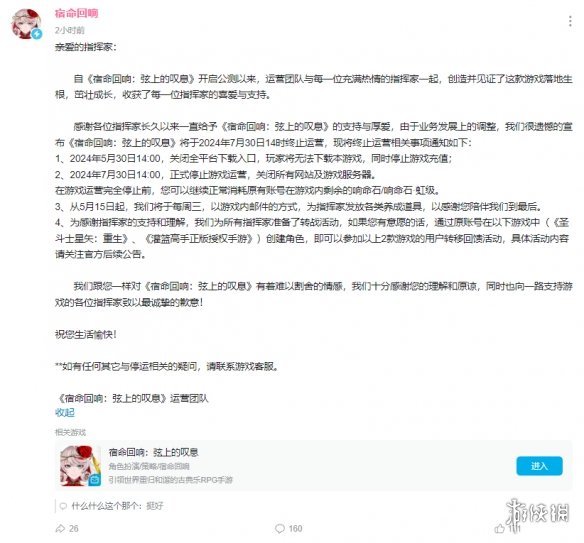Click the 进入 button on the game card
Viewport: 584px width, 543px height.
click(x=539, y=466)
